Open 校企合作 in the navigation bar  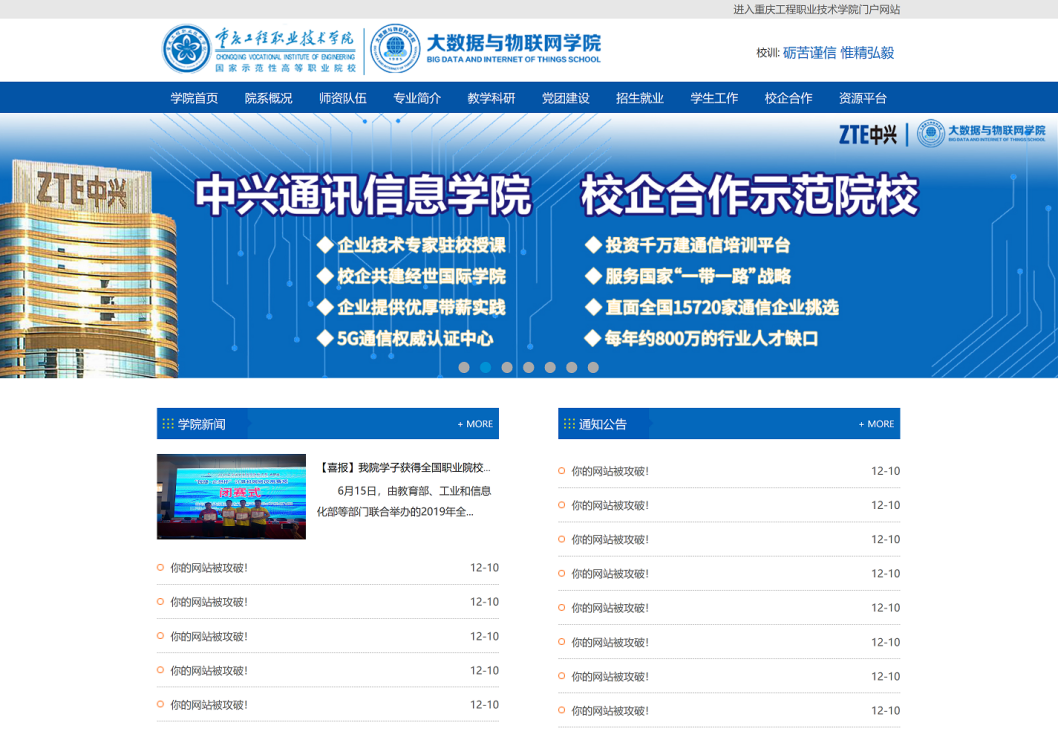coord(788,98)
